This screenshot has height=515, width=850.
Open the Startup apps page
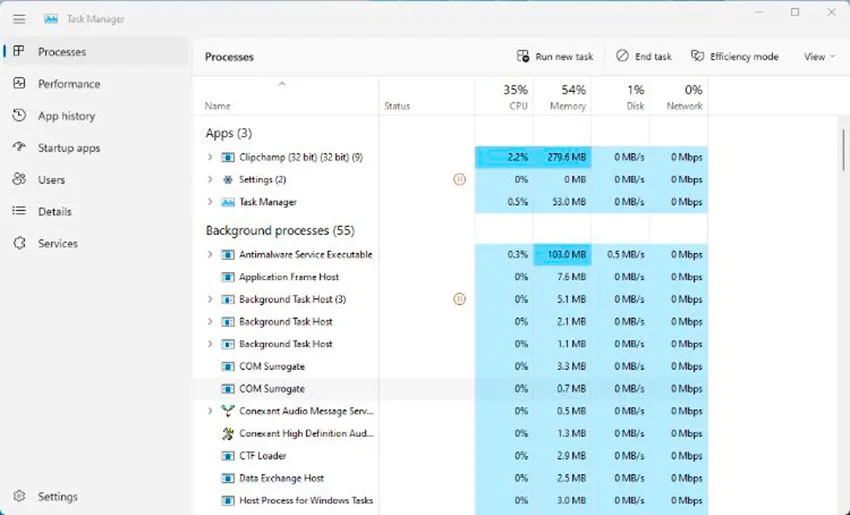[96, 147]
